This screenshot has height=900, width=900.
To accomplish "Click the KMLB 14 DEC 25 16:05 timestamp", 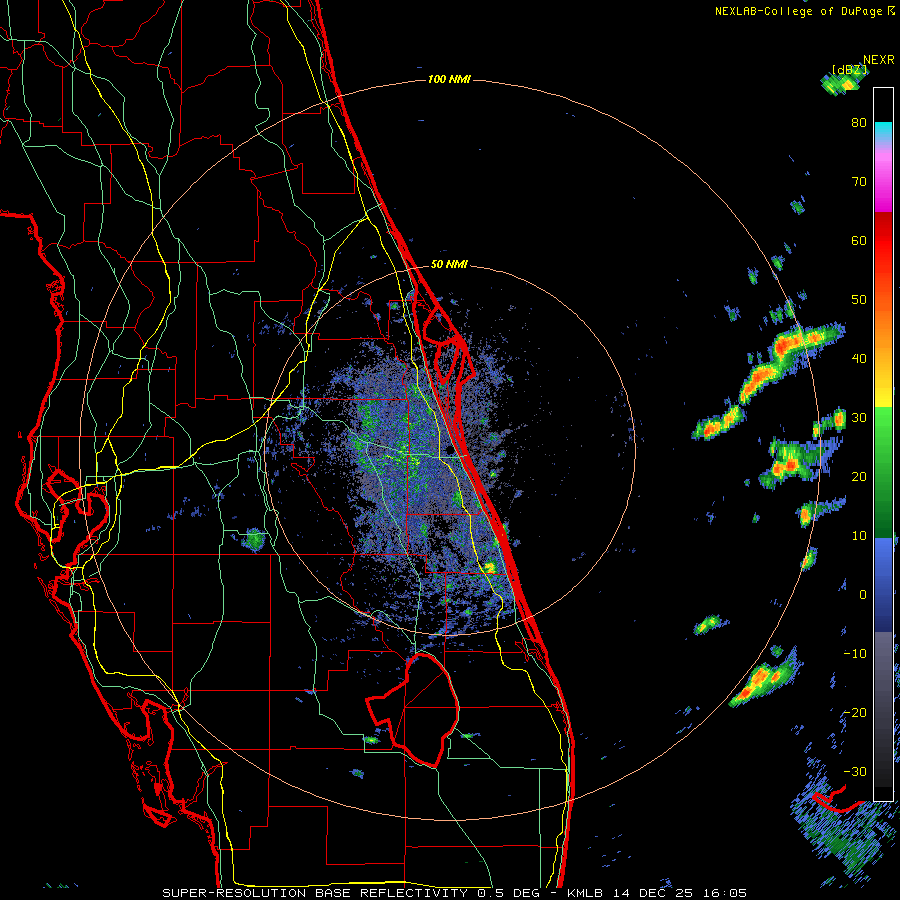I will pyautogui.click(x=657, y=893).
